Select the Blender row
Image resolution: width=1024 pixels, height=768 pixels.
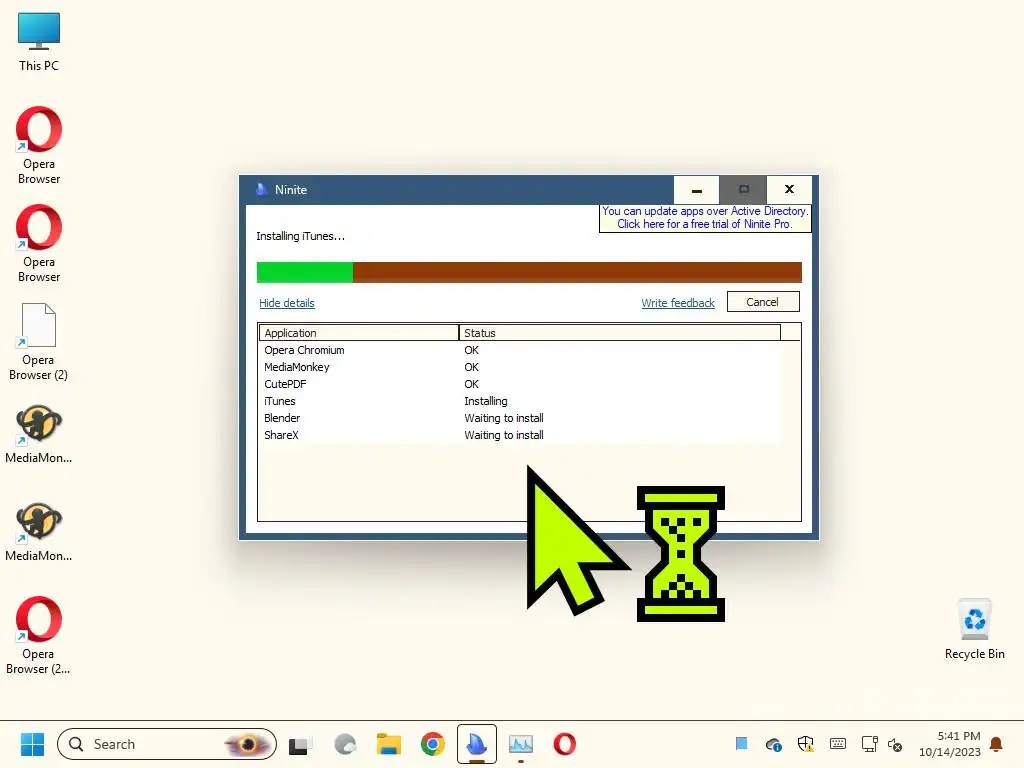[x=519, y=418]
